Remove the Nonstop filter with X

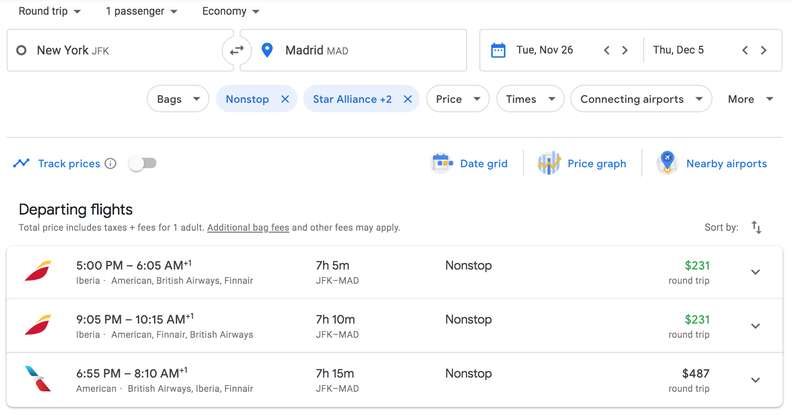[x=285, y=99]
